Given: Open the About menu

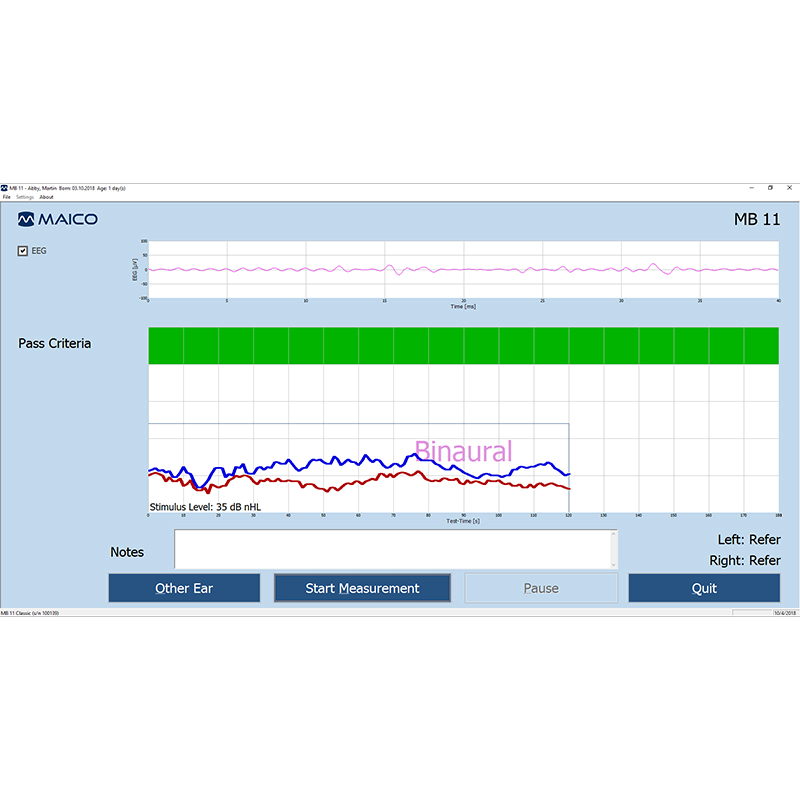Looking at the screenshot, I should pyautogui.click(x=46, y=197).
